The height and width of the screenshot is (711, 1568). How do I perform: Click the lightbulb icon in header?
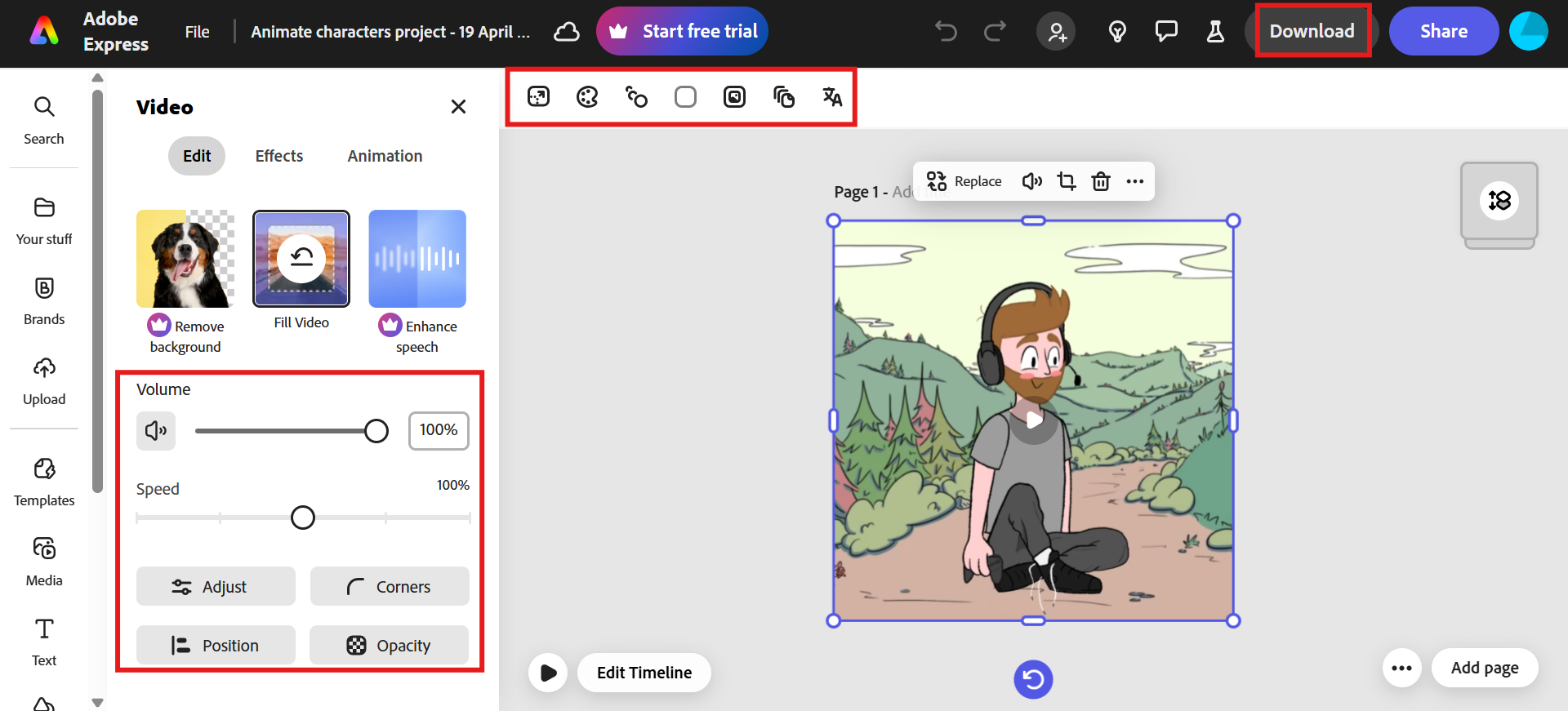pos(1116,32)
